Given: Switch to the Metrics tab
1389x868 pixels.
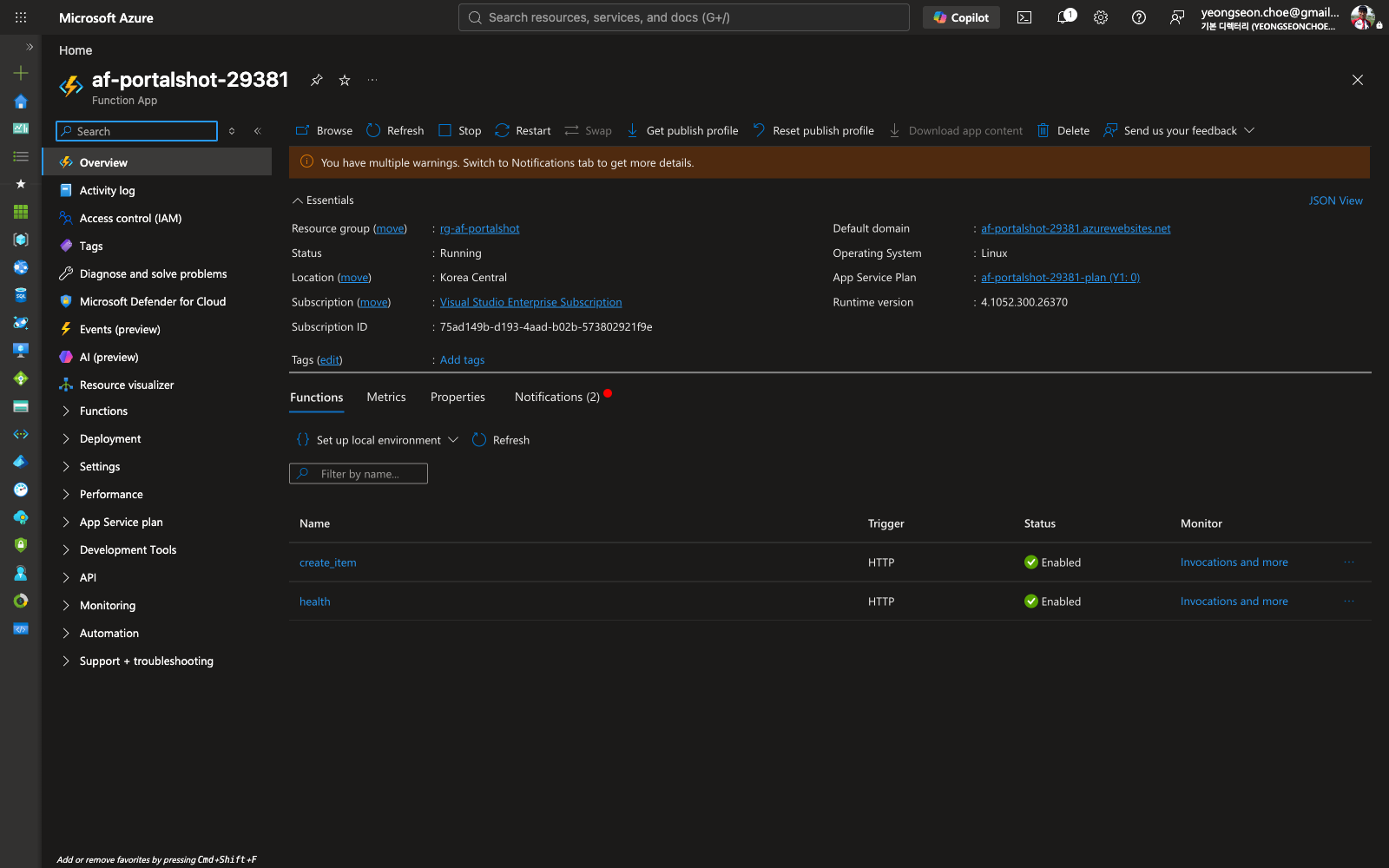Looking at the screenshot, I should pyautogui.click(x=386, y=398).
